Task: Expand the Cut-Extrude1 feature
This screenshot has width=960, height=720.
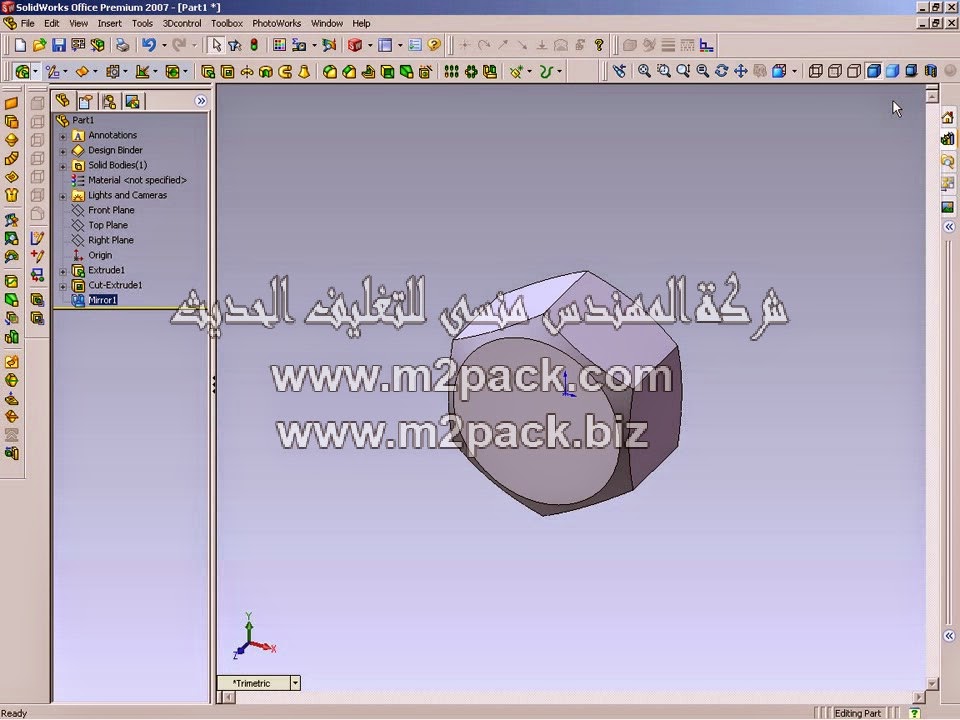Action: tap(62, 286)
